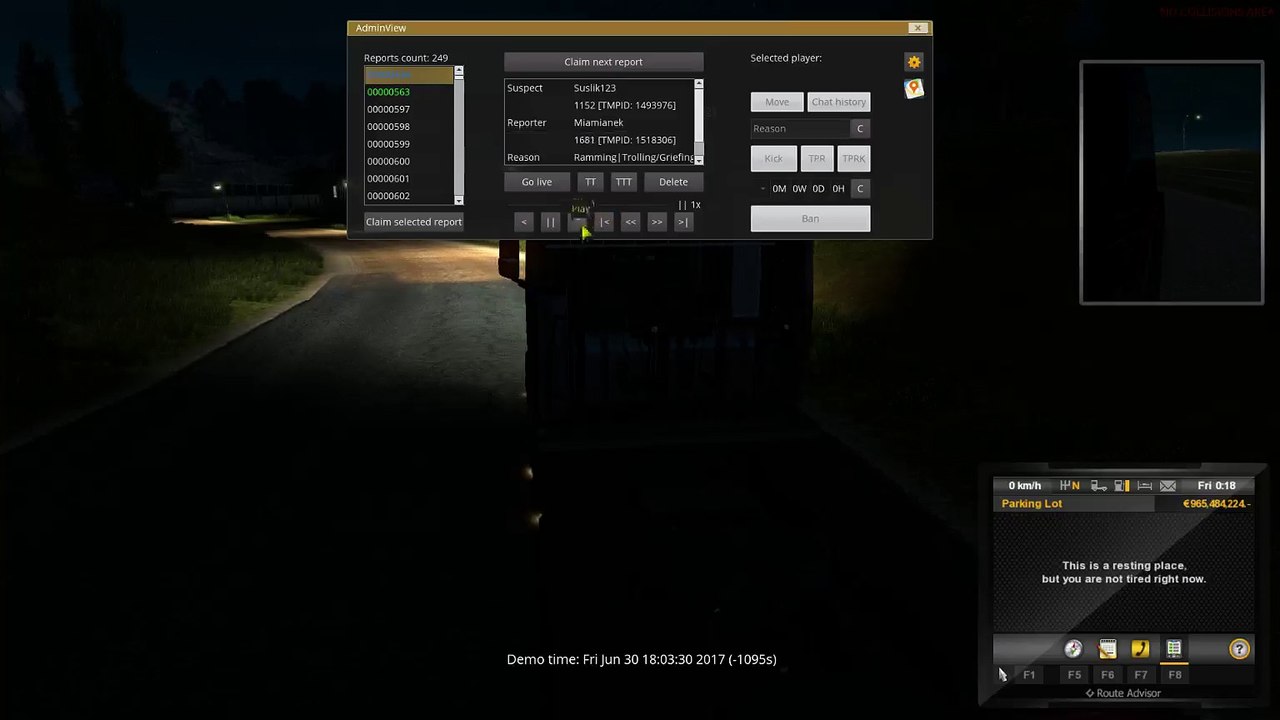Click the 0H hours ban duration value

838,189
